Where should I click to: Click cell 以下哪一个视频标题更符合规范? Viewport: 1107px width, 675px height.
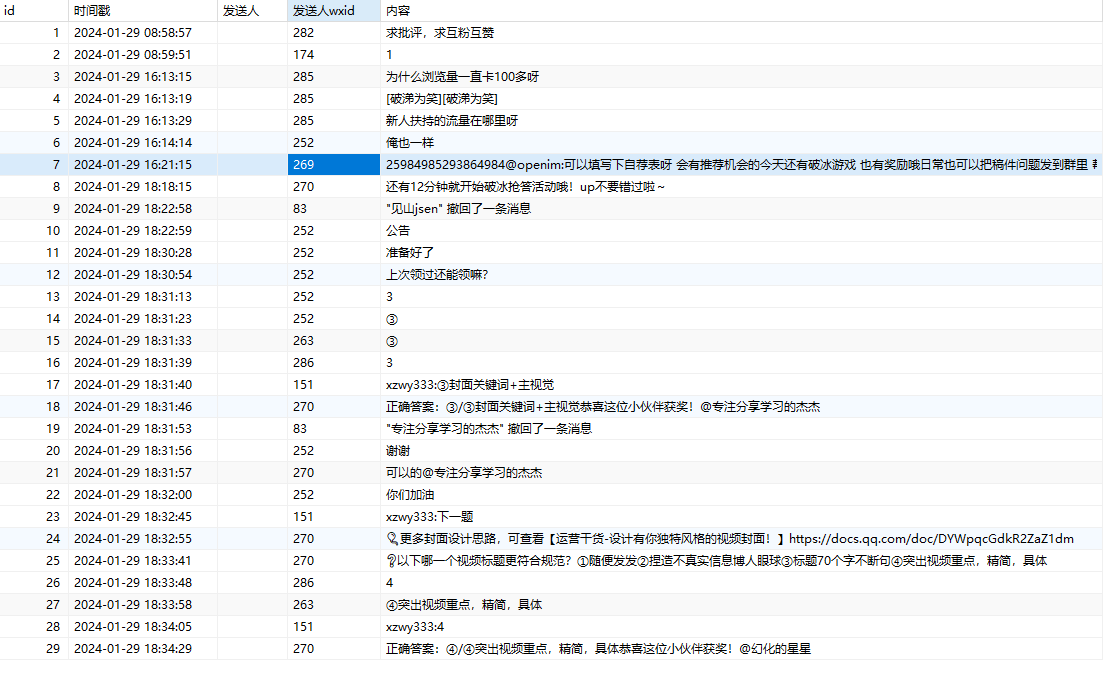[741, 561]
